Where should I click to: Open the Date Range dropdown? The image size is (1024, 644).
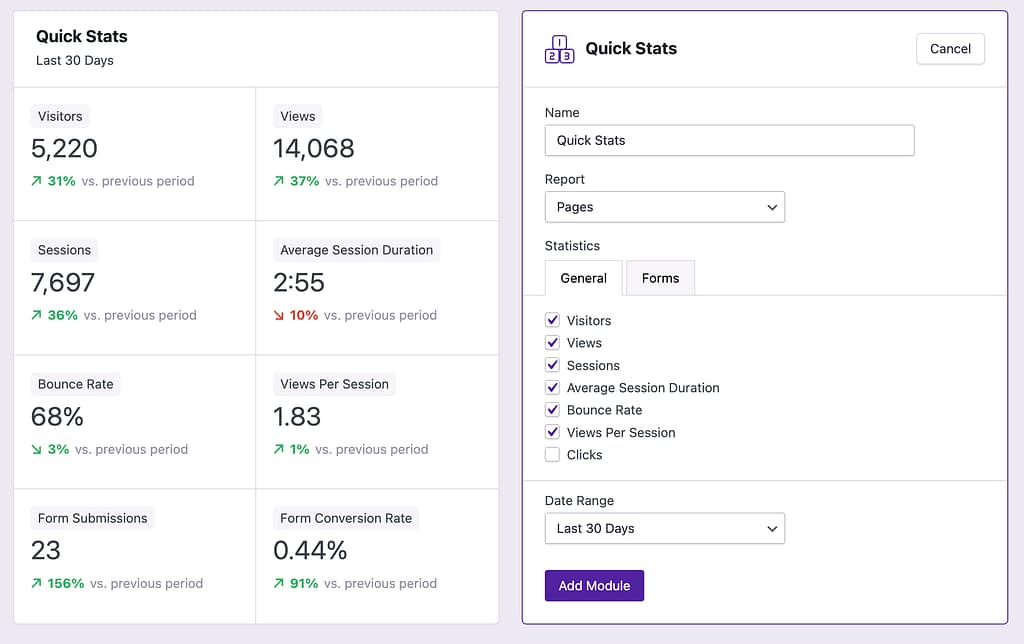click(664, 528)
